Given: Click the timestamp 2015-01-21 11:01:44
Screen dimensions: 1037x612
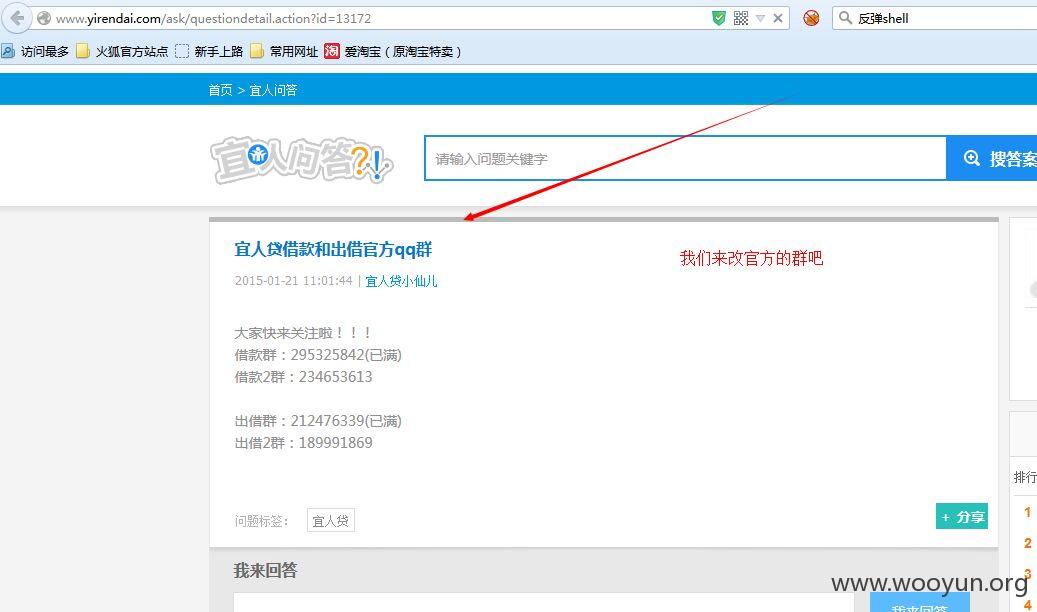Looking at the screenshot, I should [x=294, y=281].
